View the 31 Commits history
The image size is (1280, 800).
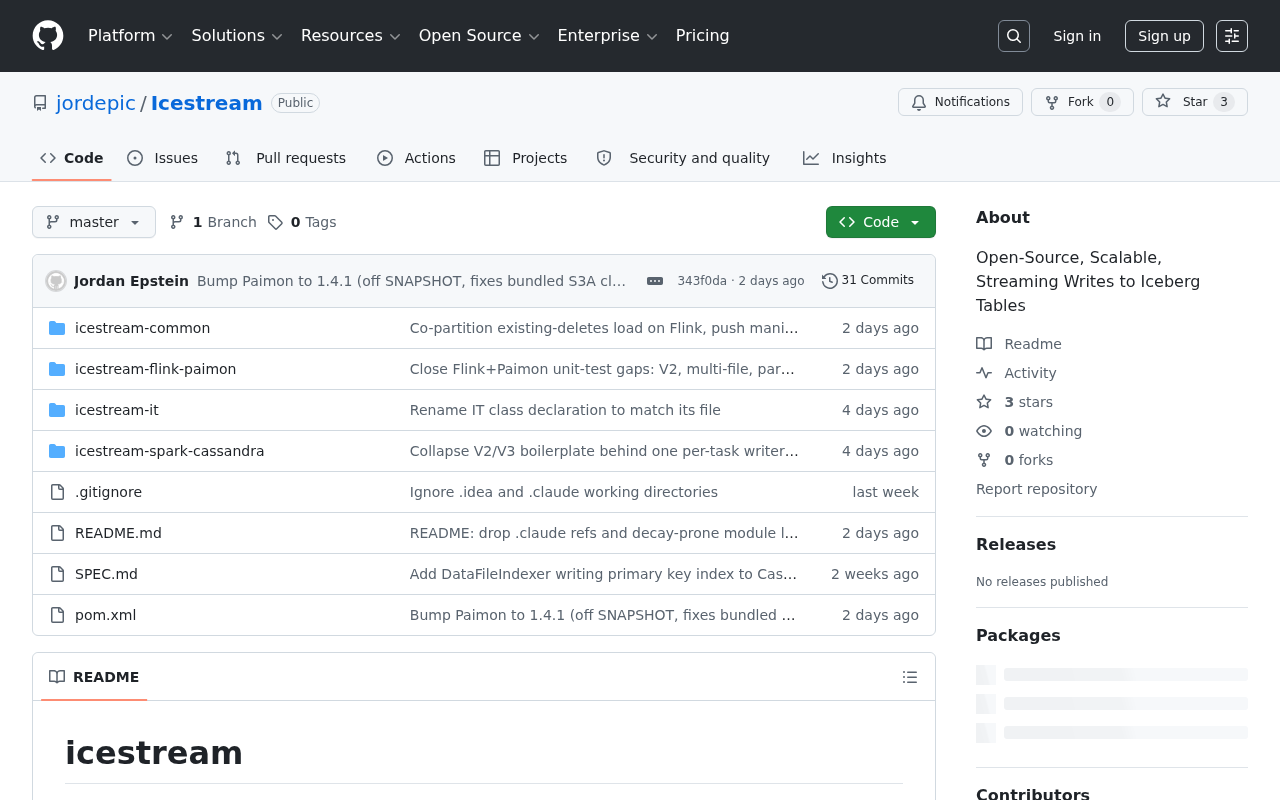coord(868,281)
